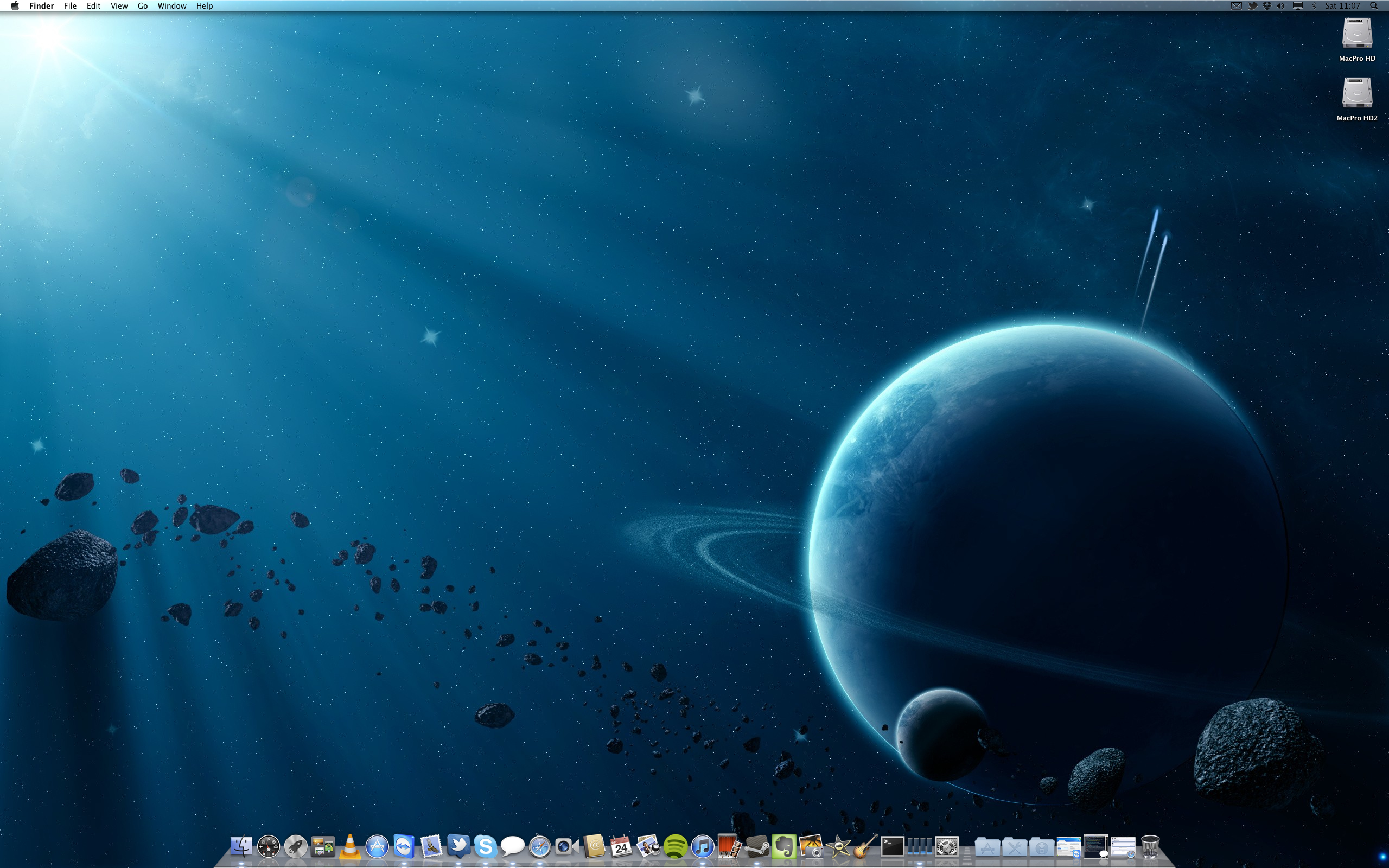Image resolution: width=1389 pixels, height=868 pixels.
Task: Open Skype in the dock
Action: 486,846
